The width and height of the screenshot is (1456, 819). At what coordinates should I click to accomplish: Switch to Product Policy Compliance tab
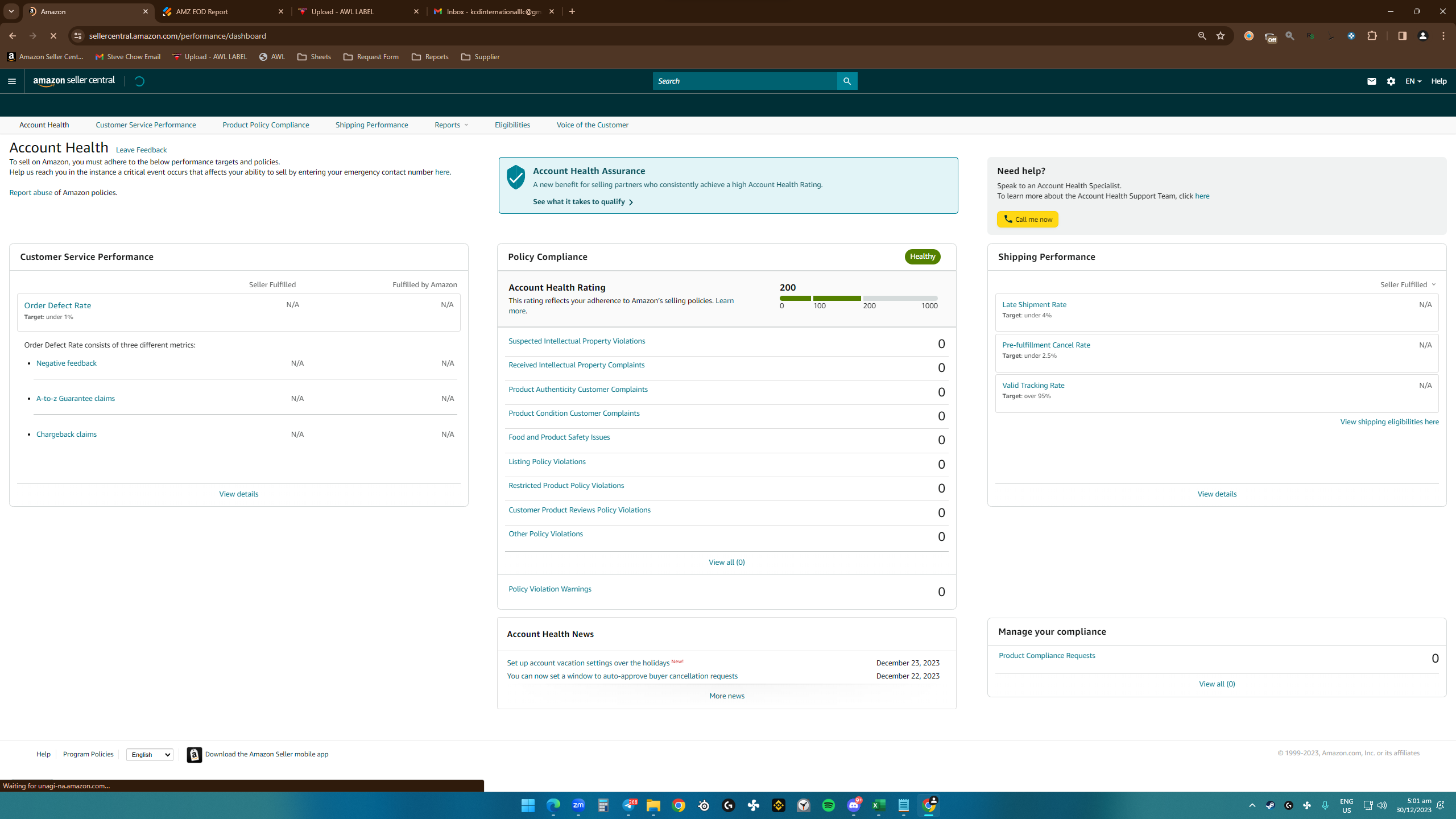[x=266, y=125]
